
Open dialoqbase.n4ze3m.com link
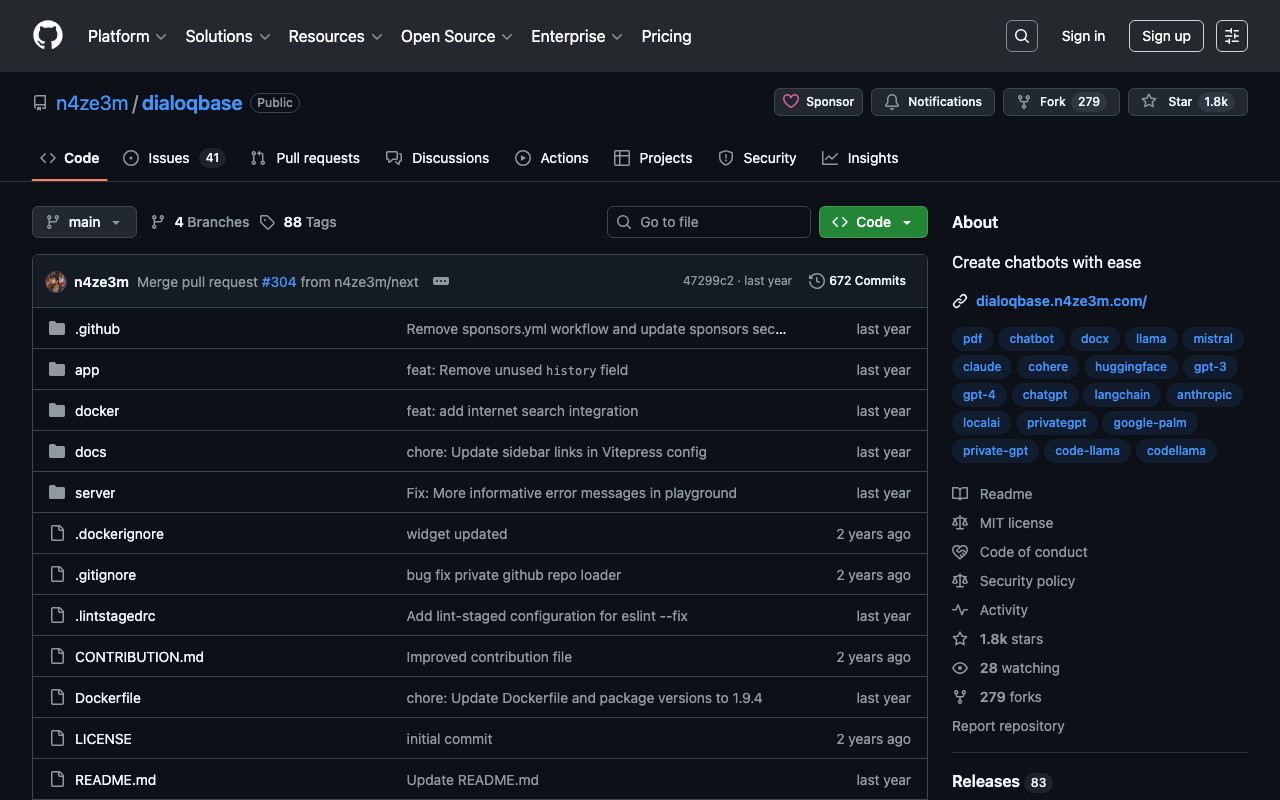point(1061,301)
